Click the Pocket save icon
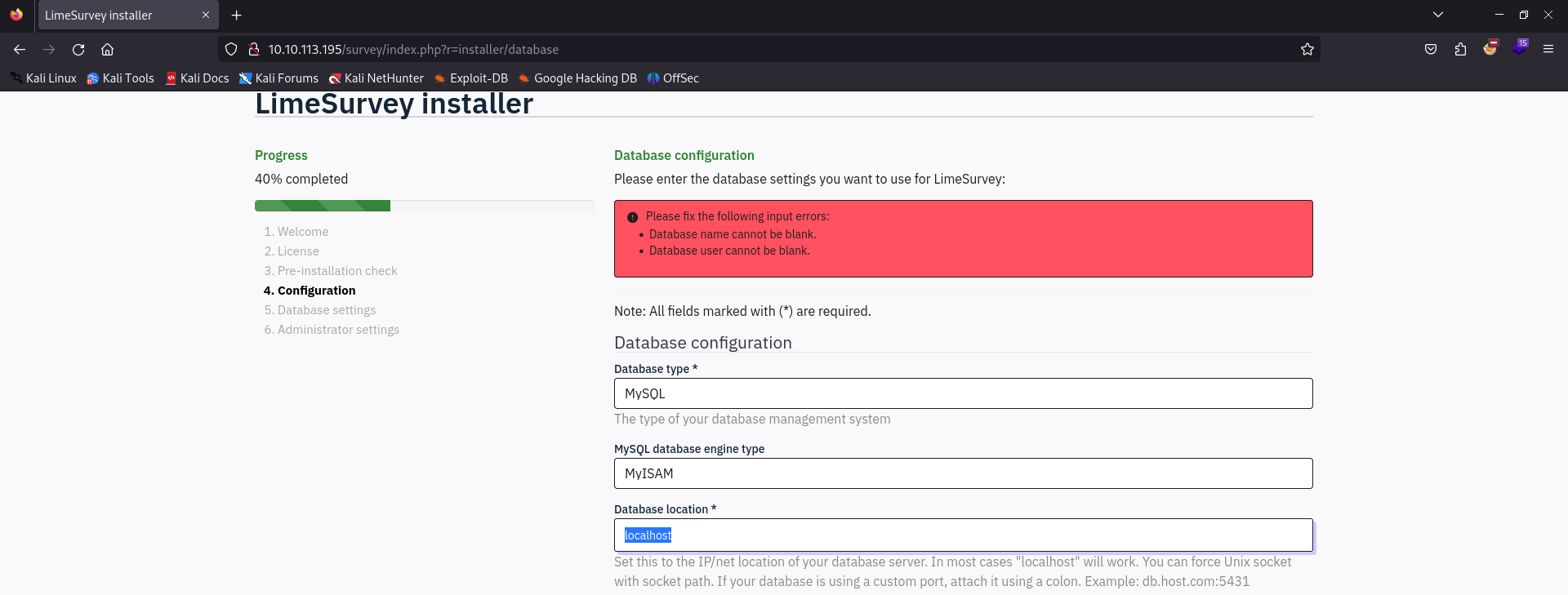1568x595 pixels. (x=1431, y=49)
